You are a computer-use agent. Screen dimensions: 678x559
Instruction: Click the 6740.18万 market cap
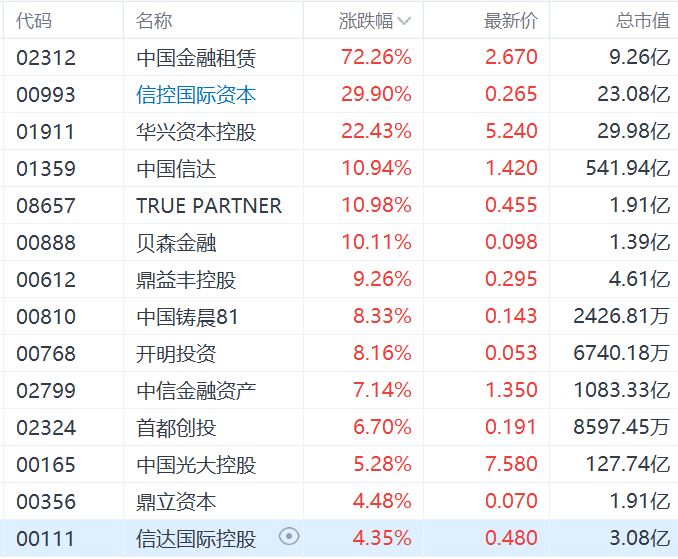point(622,353)
